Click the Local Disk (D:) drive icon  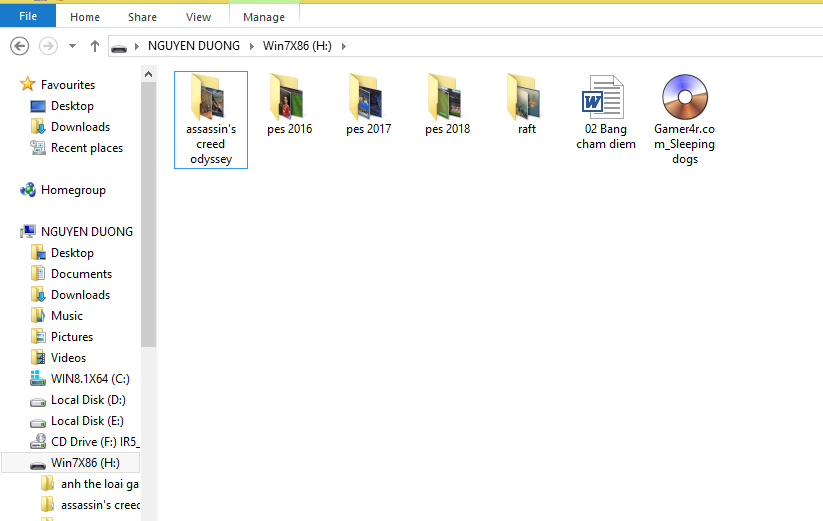[38, 402]
